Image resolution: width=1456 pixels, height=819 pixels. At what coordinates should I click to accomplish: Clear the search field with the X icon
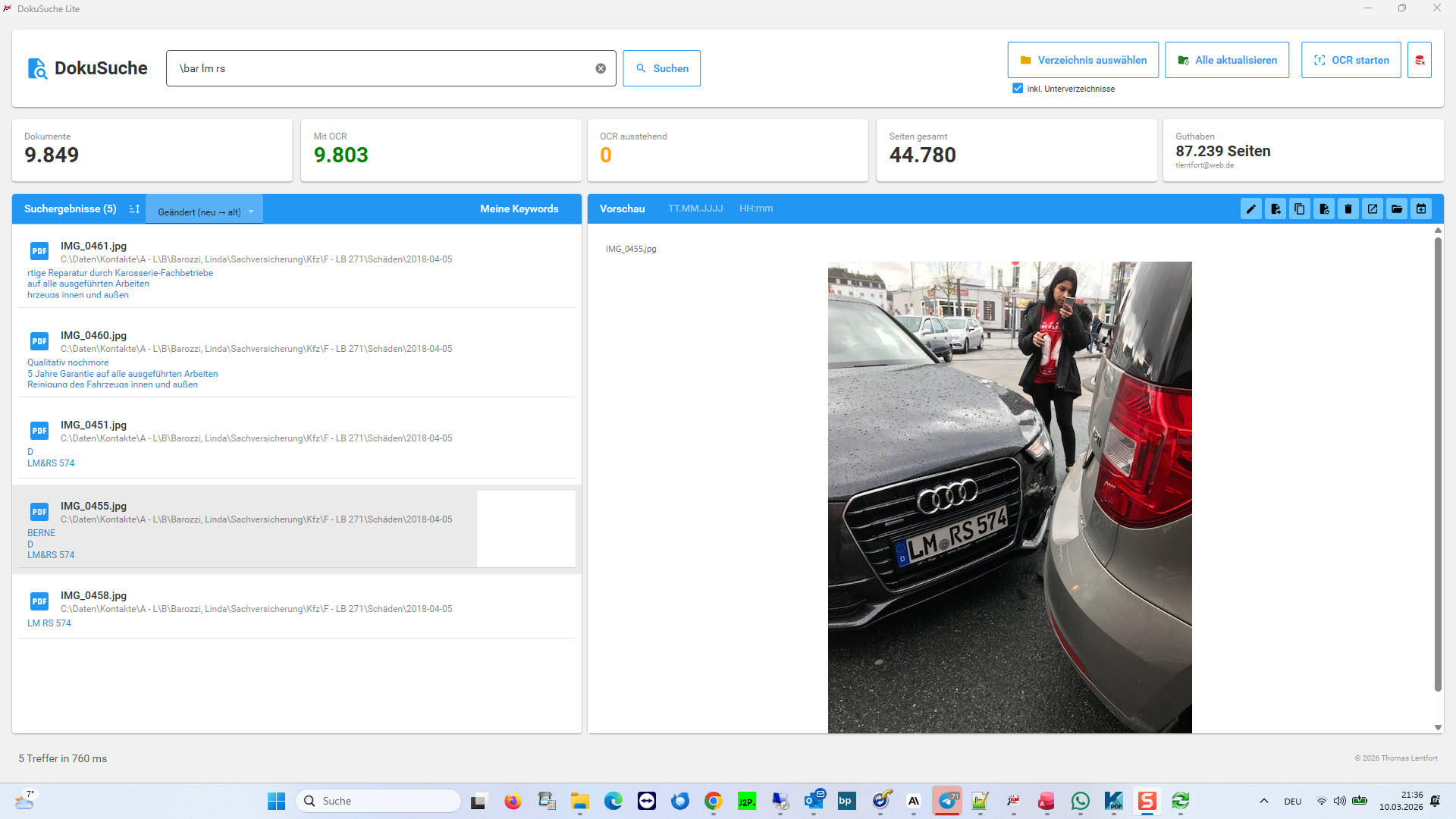pyautogui.click(x=601, y=68)
